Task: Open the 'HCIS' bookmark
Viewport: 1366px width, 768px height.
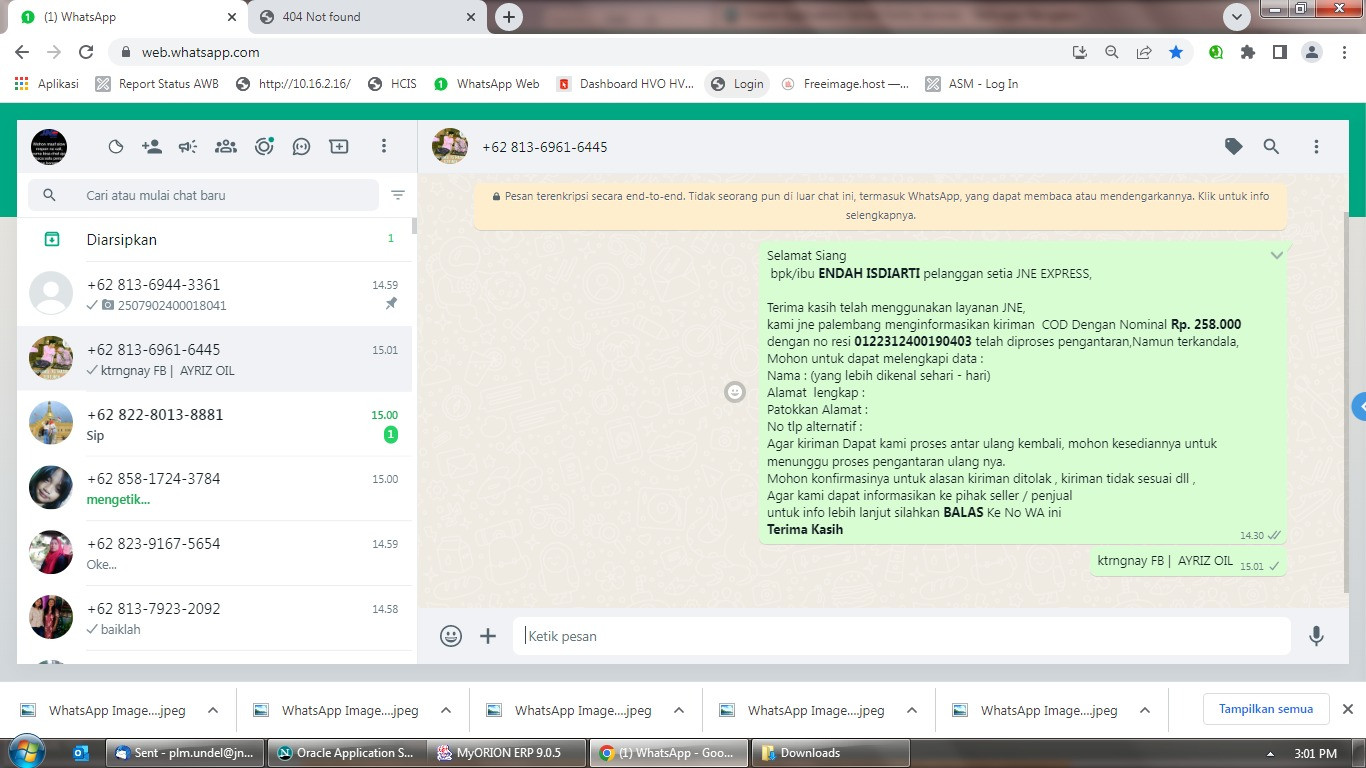Action: coord(392,84)
